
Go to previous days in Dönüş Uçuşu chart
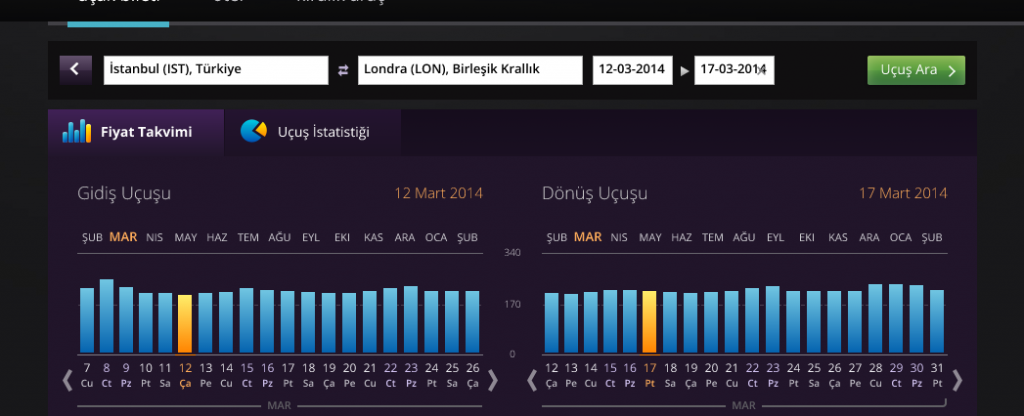click(532, 379)
